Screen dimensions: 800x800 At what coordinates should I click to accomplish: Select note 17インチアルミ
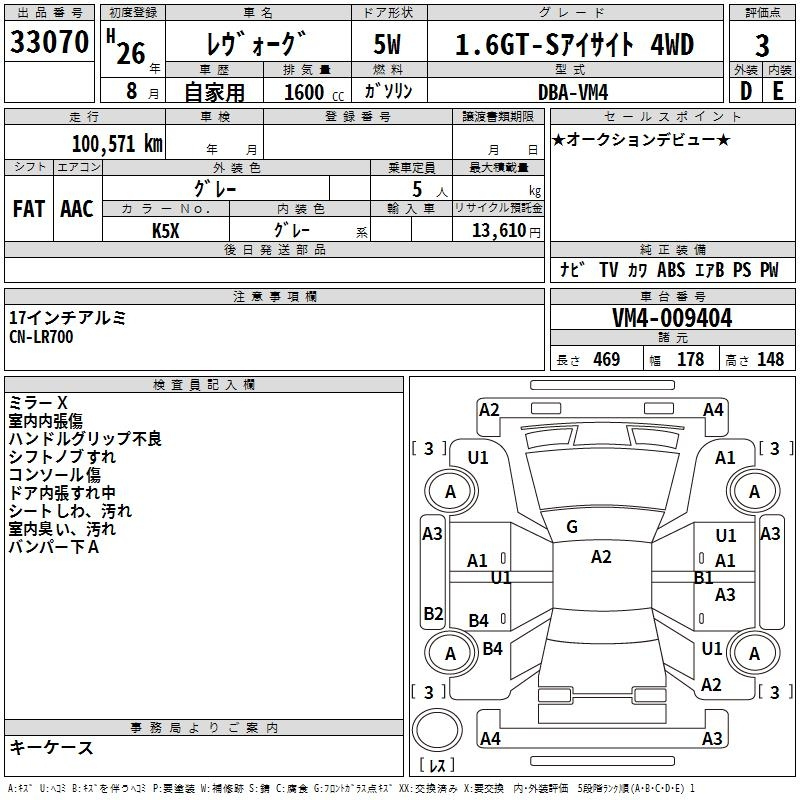67,318
